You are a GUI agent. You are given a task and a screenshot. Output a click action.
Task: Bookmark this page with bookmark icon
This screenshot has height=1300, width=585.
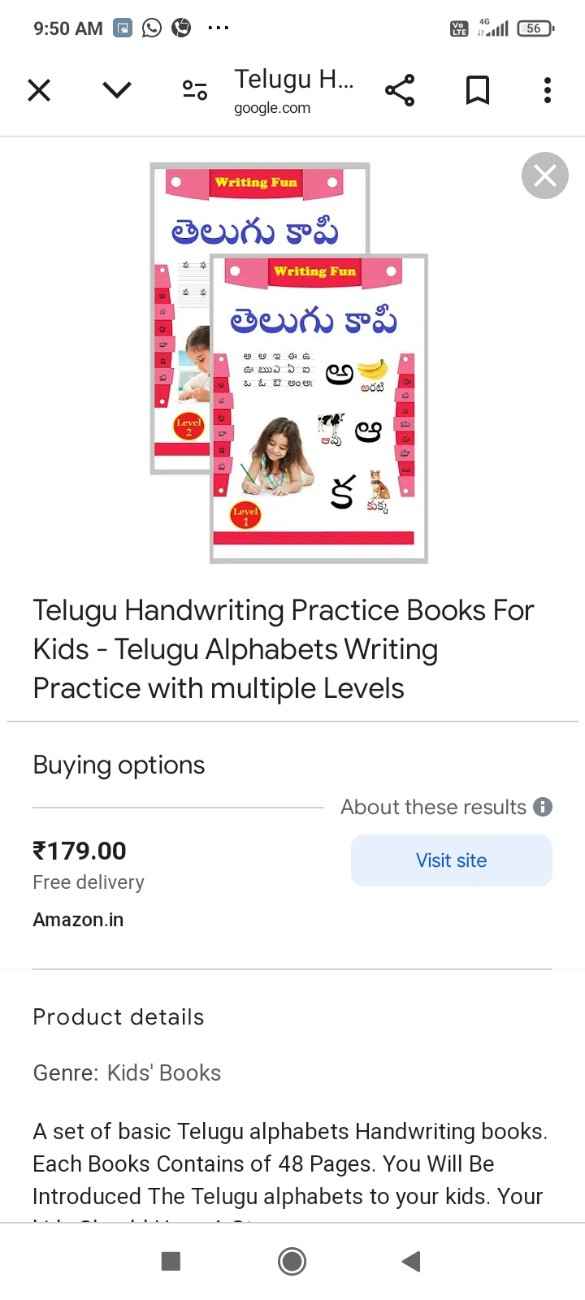pyautogui.click(x=478, y=91)
